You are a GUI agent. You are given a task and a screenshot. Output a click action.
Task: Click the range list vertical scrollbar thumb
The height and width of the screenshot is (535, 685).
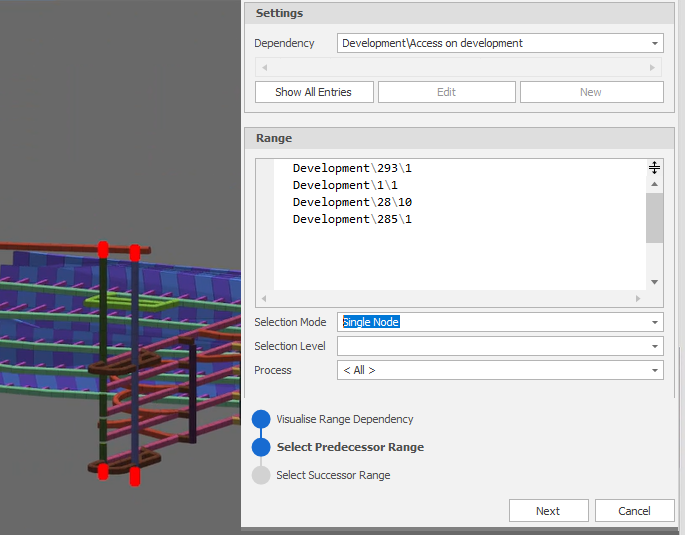click(654, 218)
